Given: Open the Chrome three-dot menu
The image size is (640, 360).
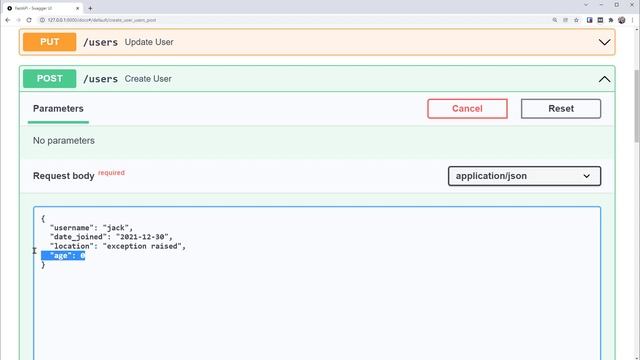Looking at the screenshot, I should coord(632,20).
